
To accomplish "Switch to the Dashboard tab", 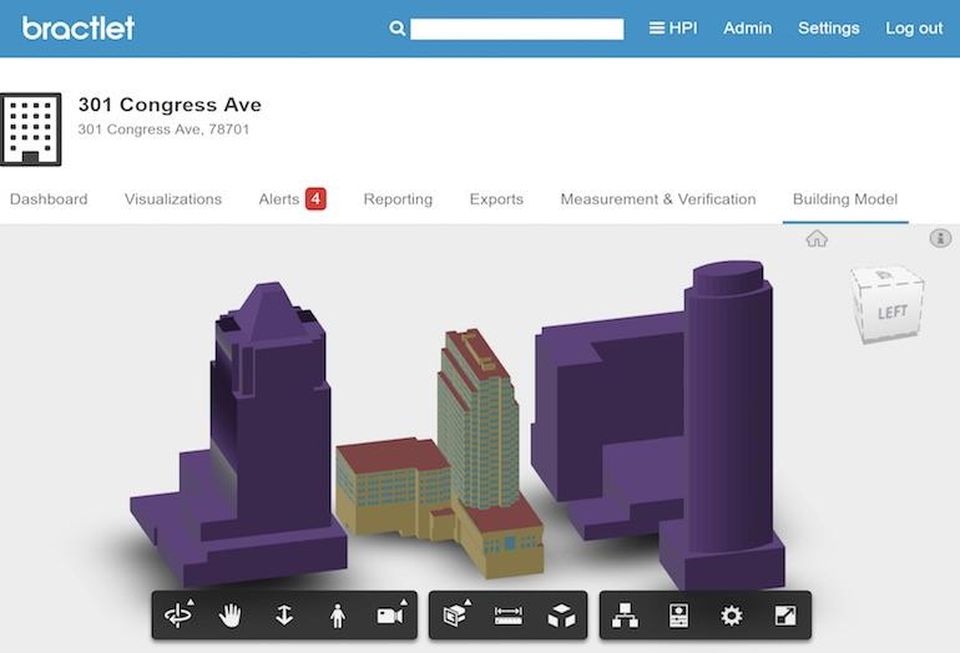I will click(x=49, y=199).
